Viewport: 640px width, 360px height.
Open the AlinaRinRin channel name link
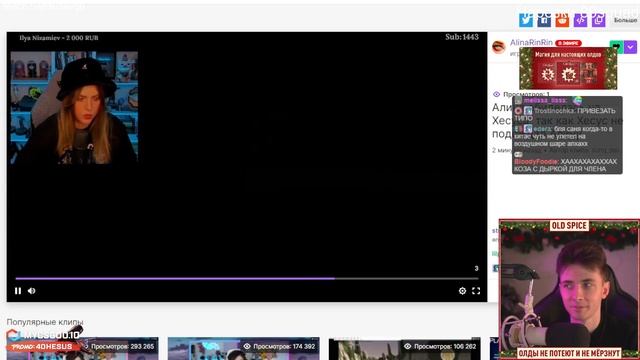(531, 42)
